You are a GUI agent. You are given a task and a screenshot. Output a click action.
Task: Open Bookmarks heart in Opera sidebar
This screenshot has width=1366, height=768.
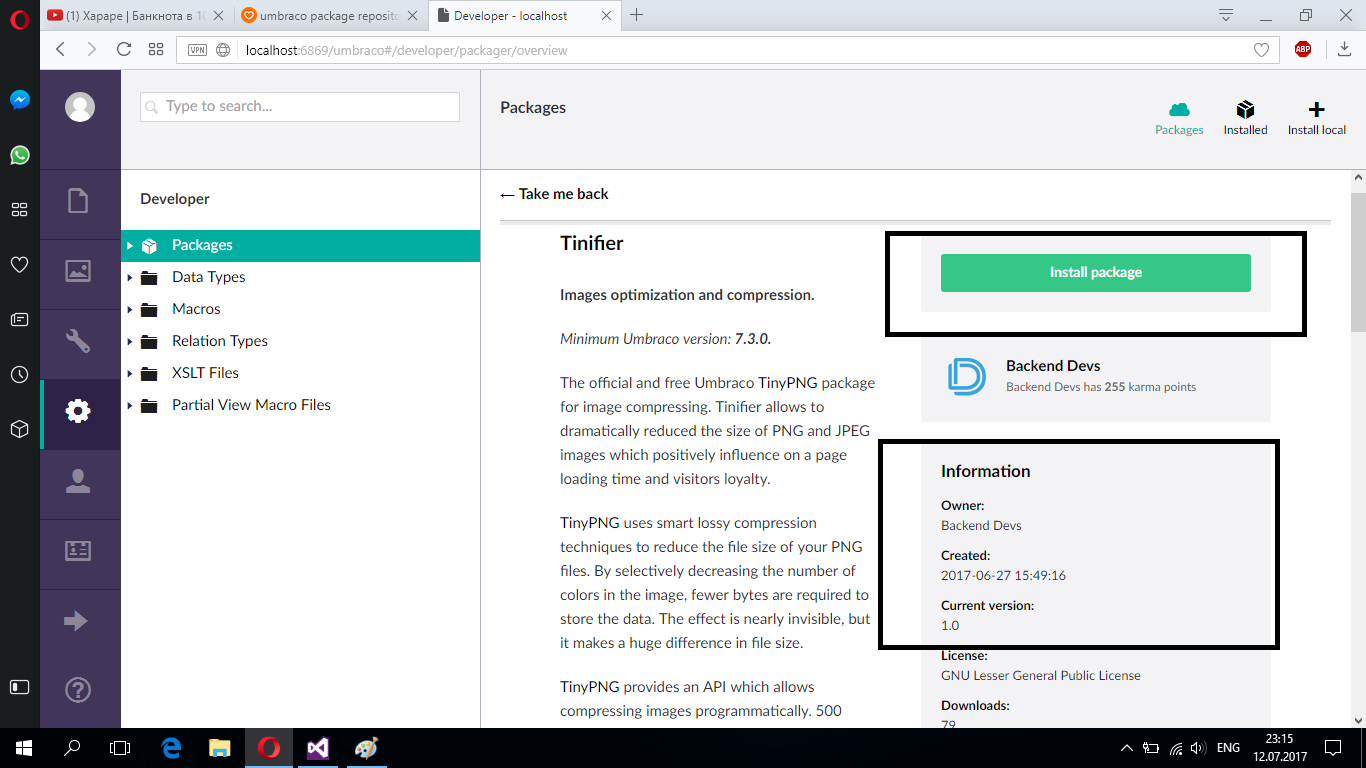click(19, 265)
